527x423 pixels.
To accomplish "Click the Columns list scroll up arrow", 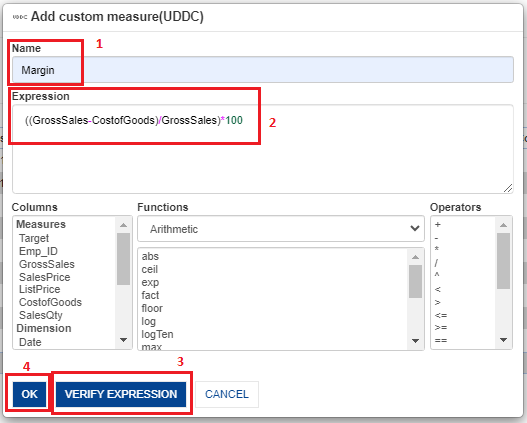I will tap(123, 225).
